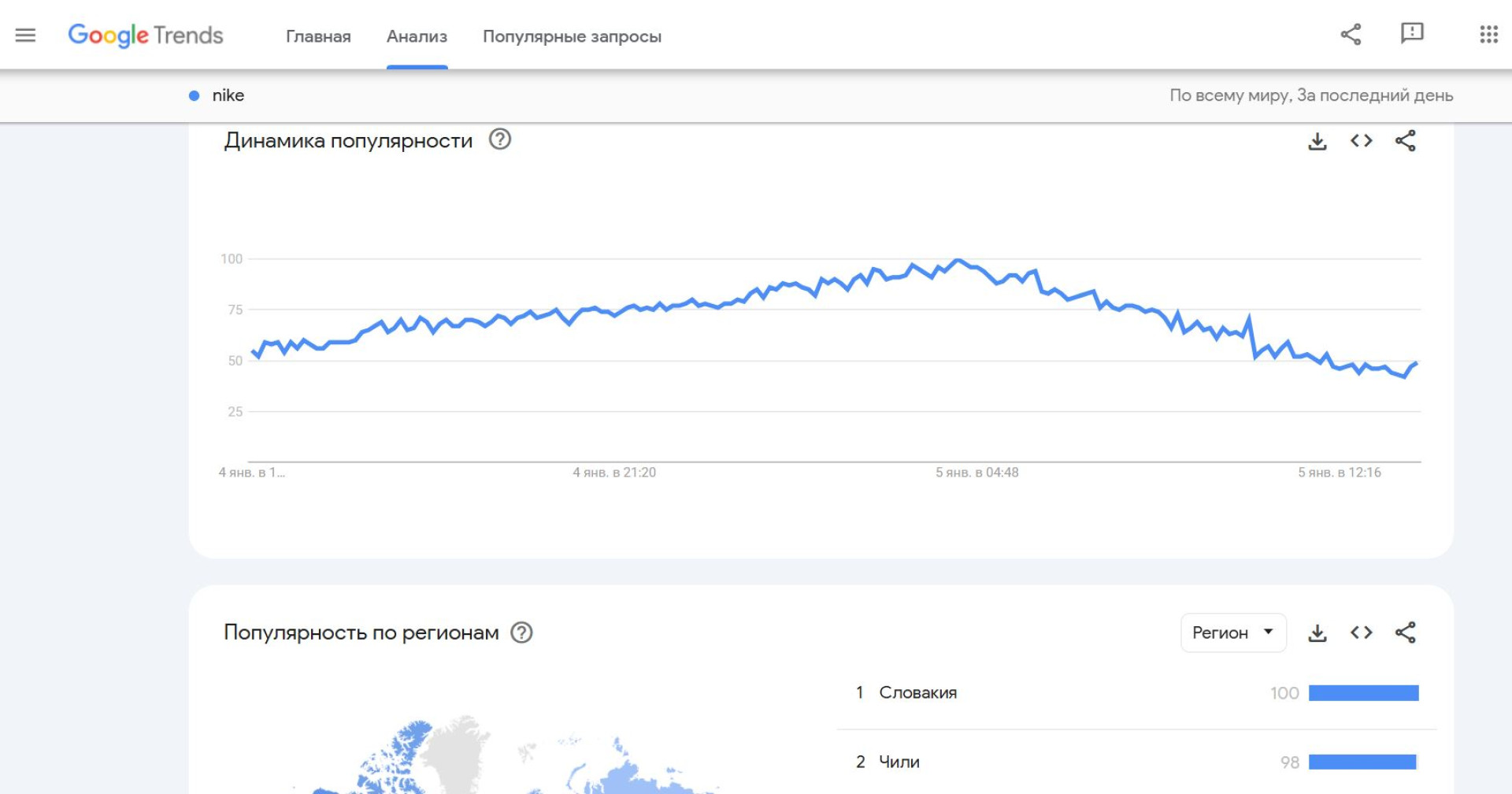Embed the regions popularity widget
This screenshot has width=1512, height=794.
pos(1362,633)
